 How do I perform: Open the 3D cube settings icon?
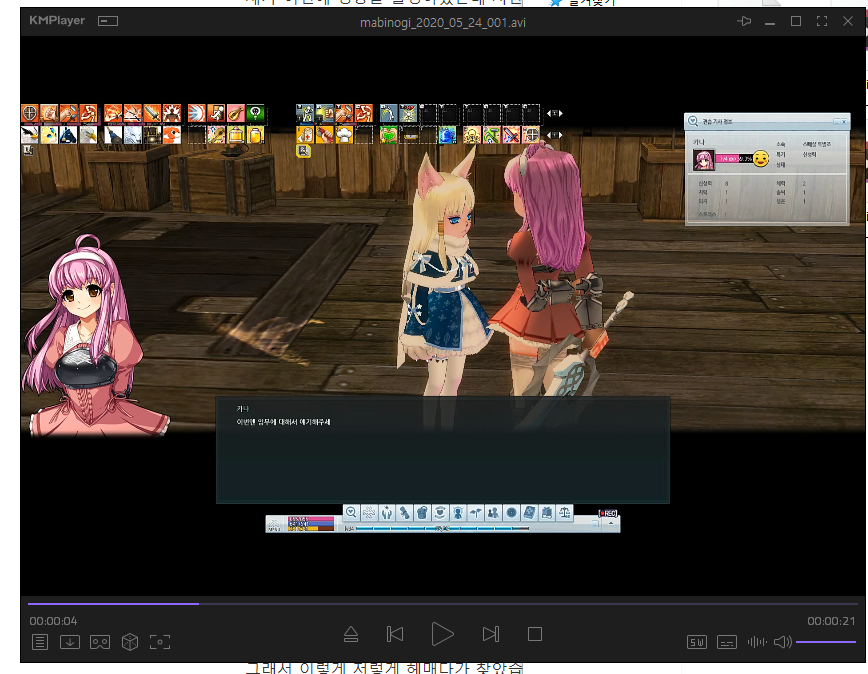click(x=130, y=642)
